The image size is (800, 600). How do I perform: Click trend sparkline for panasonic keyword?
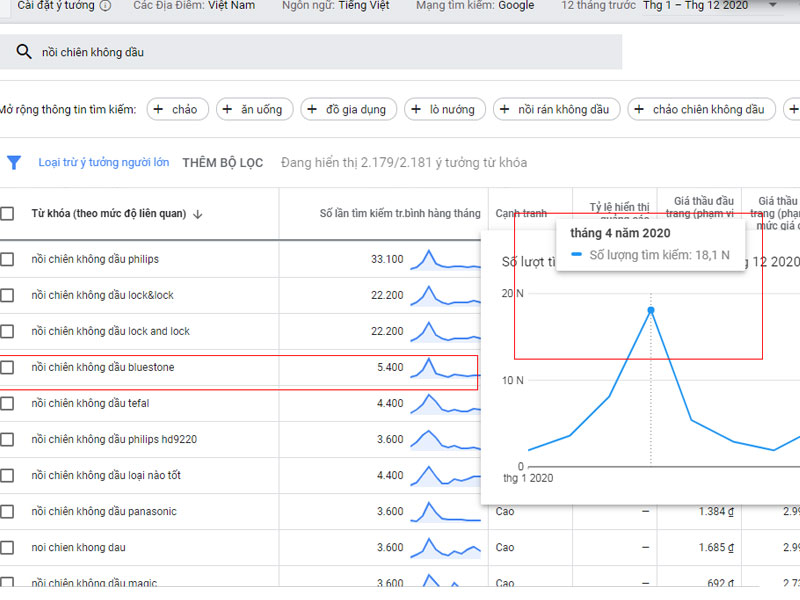click(445, 512)
